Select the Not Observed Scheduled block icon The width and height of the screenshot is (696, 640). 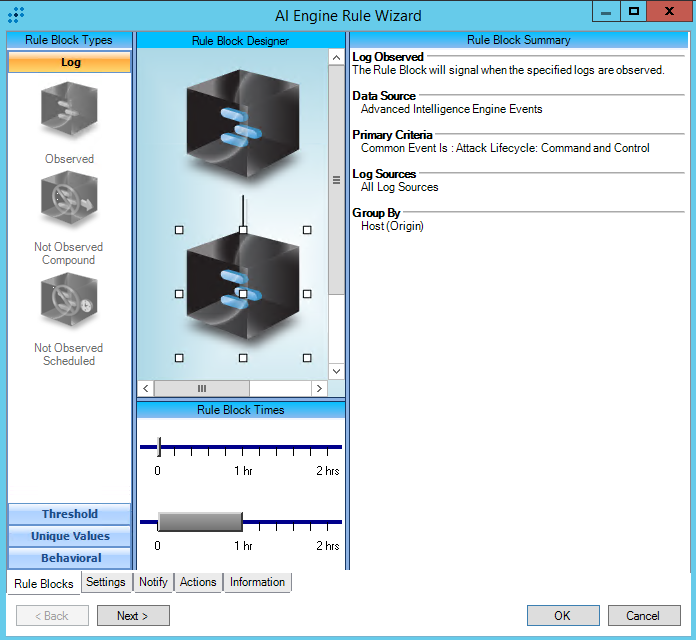tap(69, 302)
